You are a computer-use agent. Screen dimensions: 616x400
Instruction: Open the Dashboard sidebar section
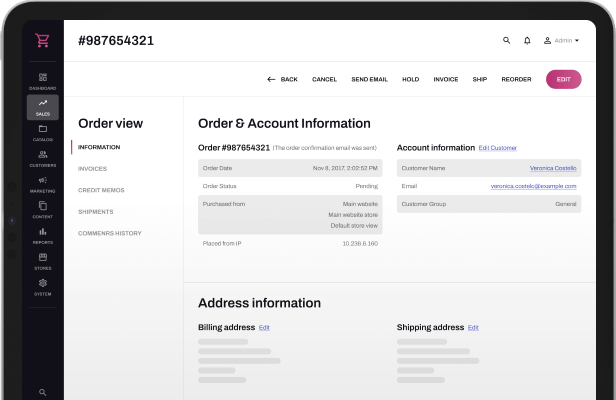pyautogui.click(x=42, y=81)
